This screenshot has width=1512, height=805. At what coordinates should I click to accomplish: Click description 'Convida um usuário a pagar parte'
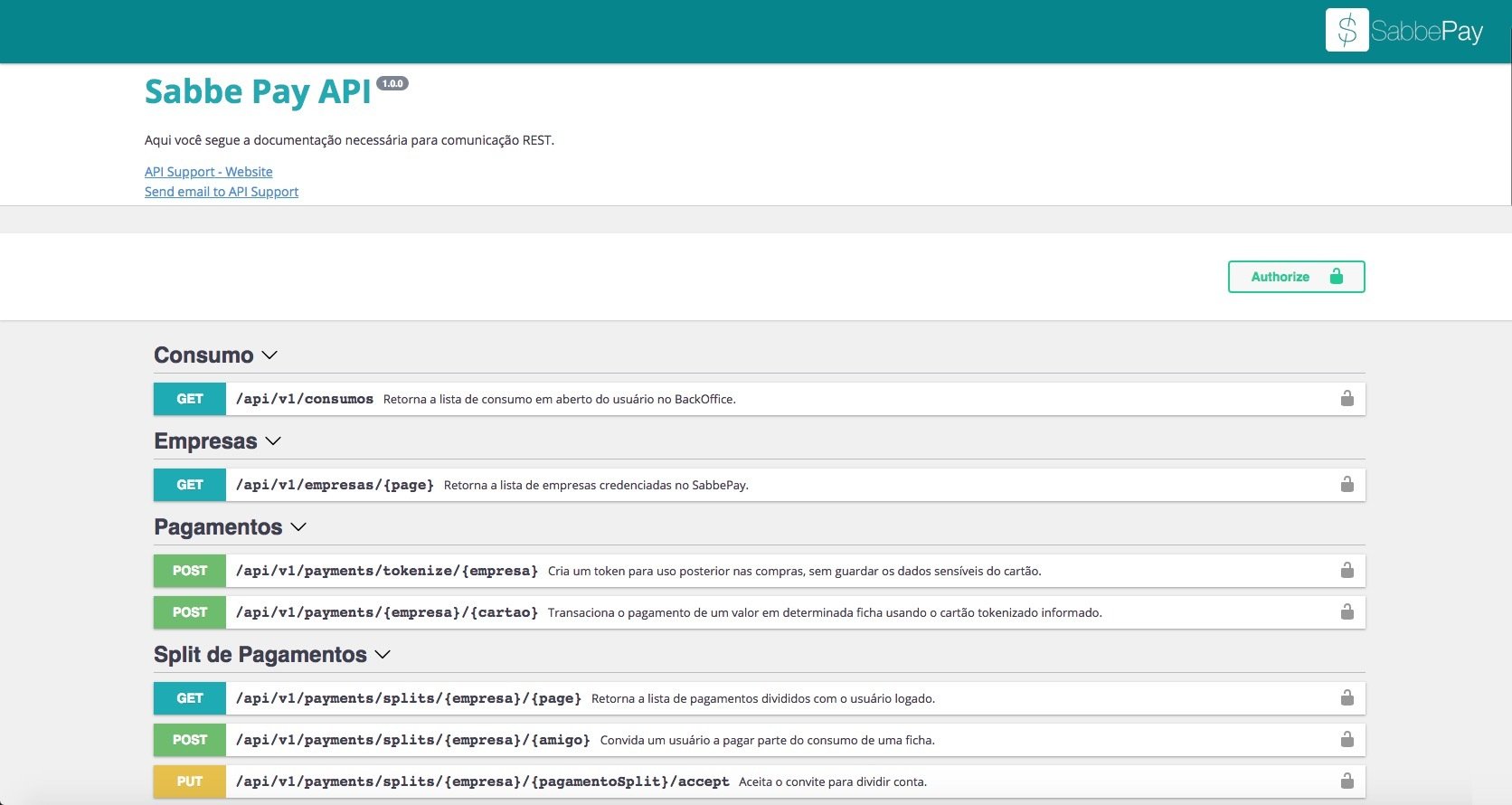click(768, 740)
